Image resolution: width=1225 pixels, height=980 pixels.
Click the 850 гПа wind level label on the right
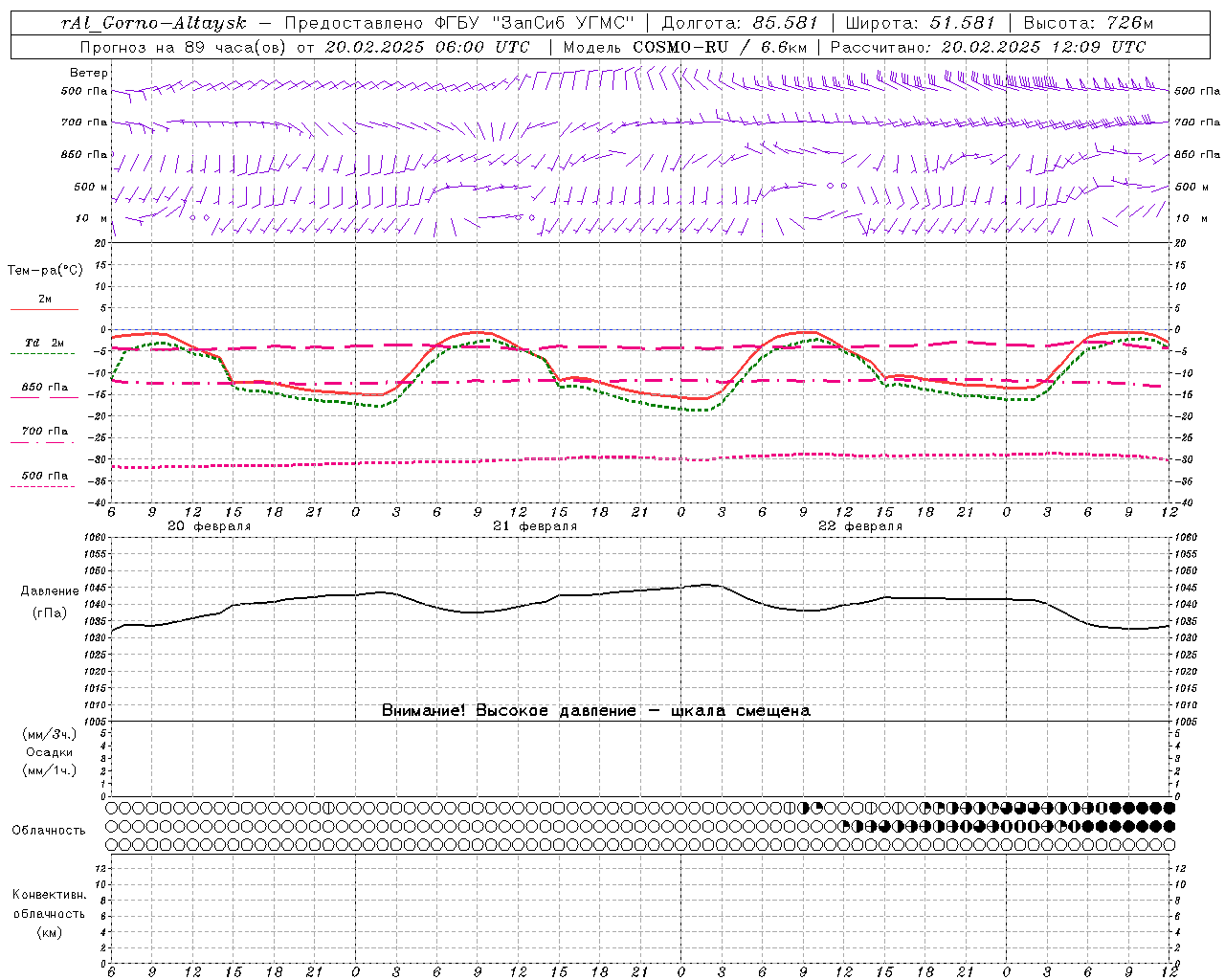(x=1197, y=154)
